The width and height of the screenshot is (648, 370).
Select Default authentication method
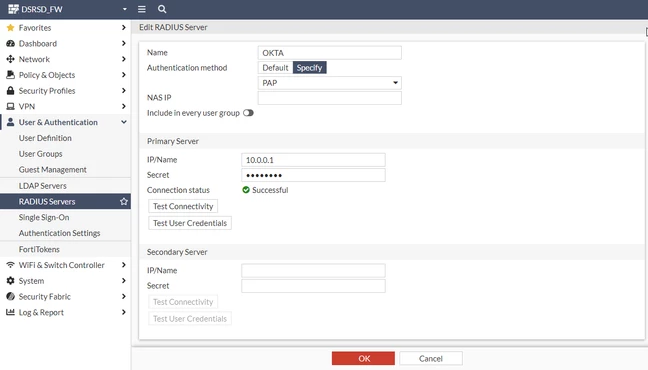[275, 68]
